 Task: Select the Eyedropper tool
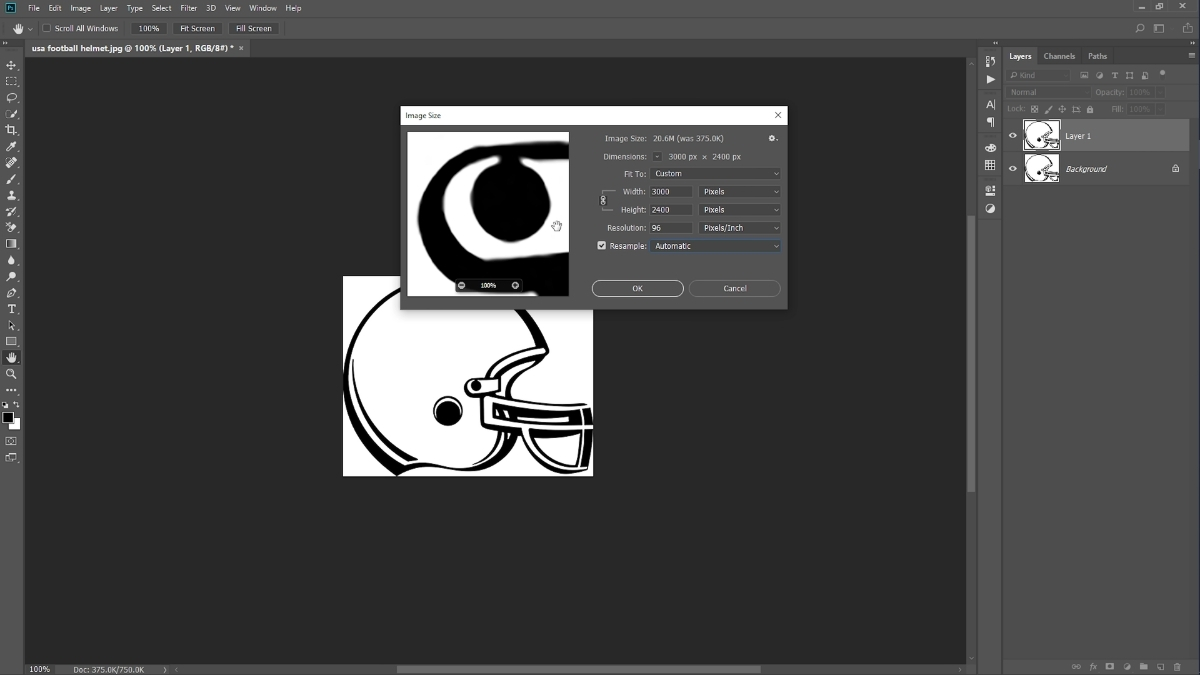11,146
